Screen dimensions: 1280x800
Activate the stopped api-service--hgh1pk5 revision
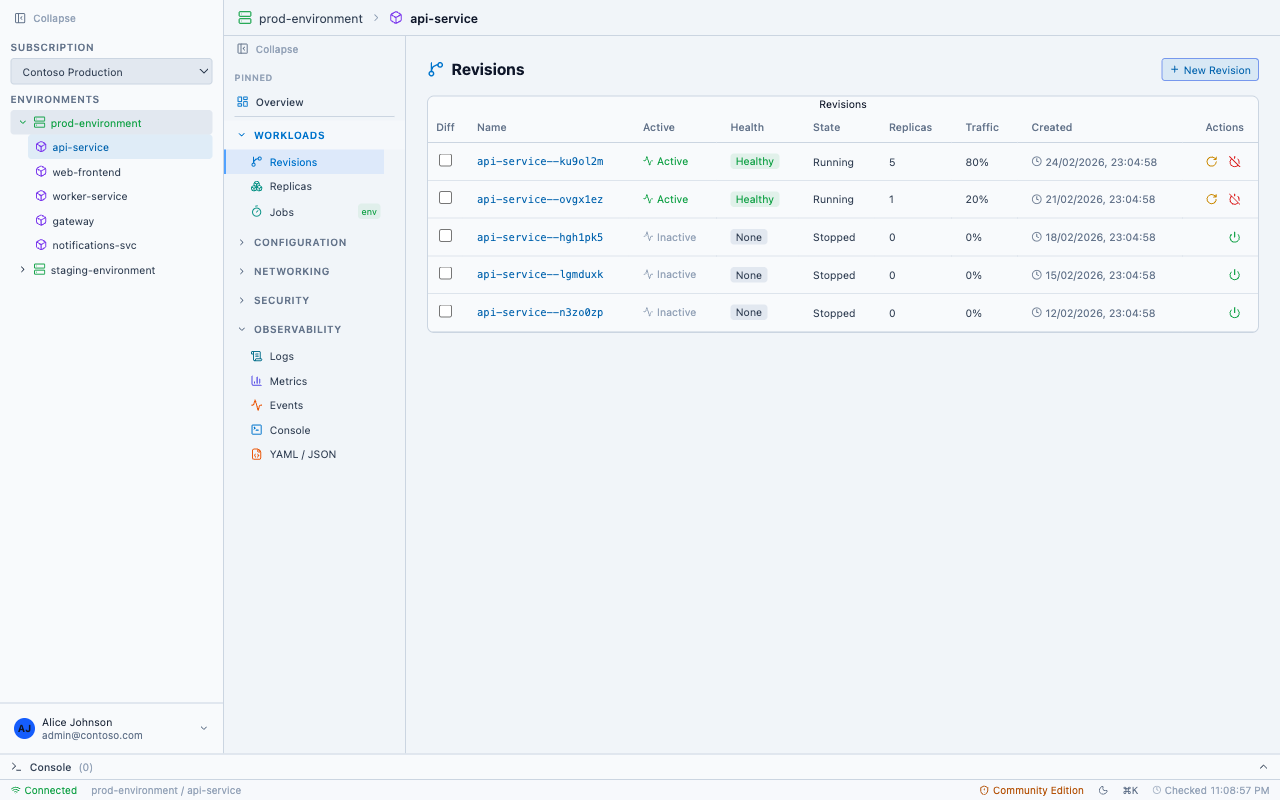(x=1235, y=237)
